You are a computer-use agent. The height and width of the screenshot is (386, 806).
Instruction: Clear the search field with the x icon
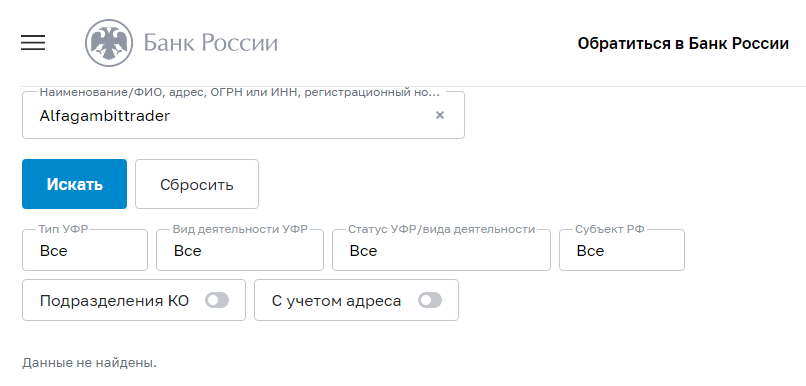tap(440, 115)
